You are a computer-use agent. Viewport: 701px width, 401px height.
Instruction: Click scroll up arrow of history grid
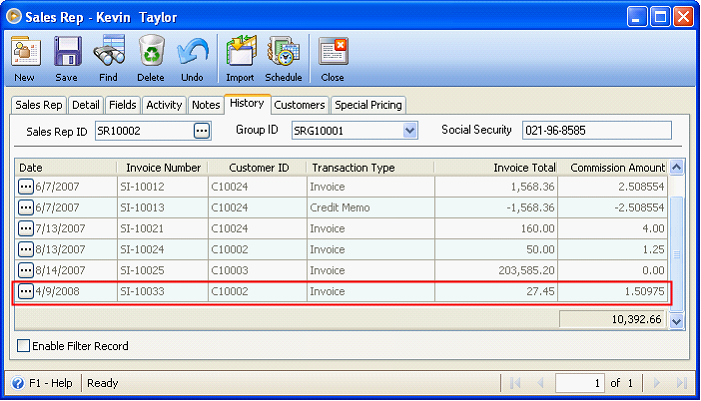(676, 168)
